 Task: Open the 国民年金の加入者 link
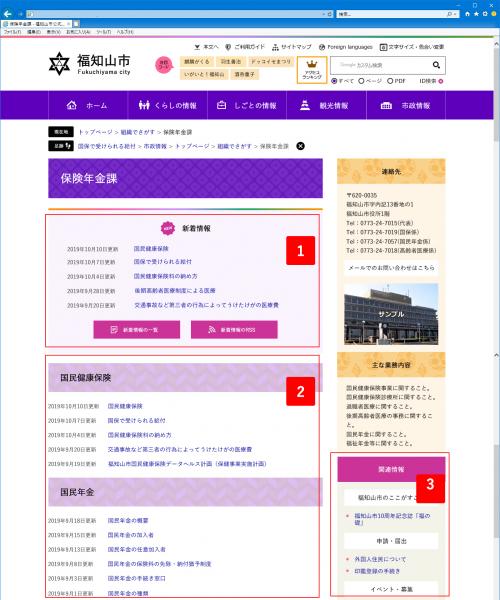click(x=130, y=535)
